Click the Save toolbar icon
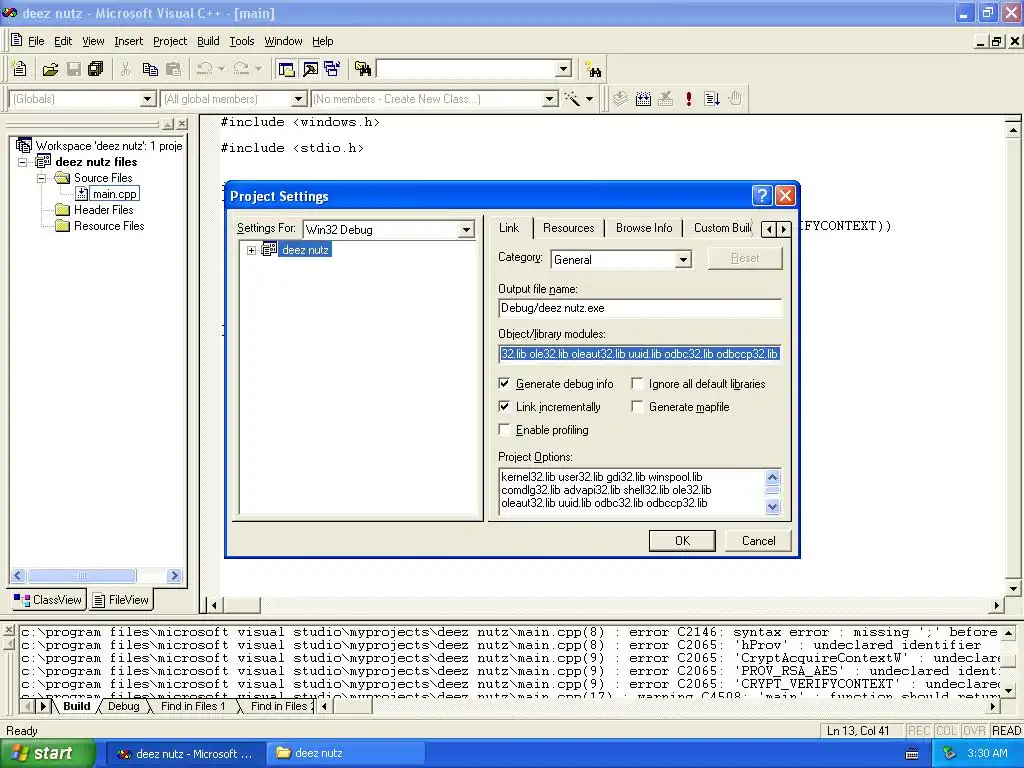The width and height of the screenshot is (1024, 768). (x=74, y=69)
